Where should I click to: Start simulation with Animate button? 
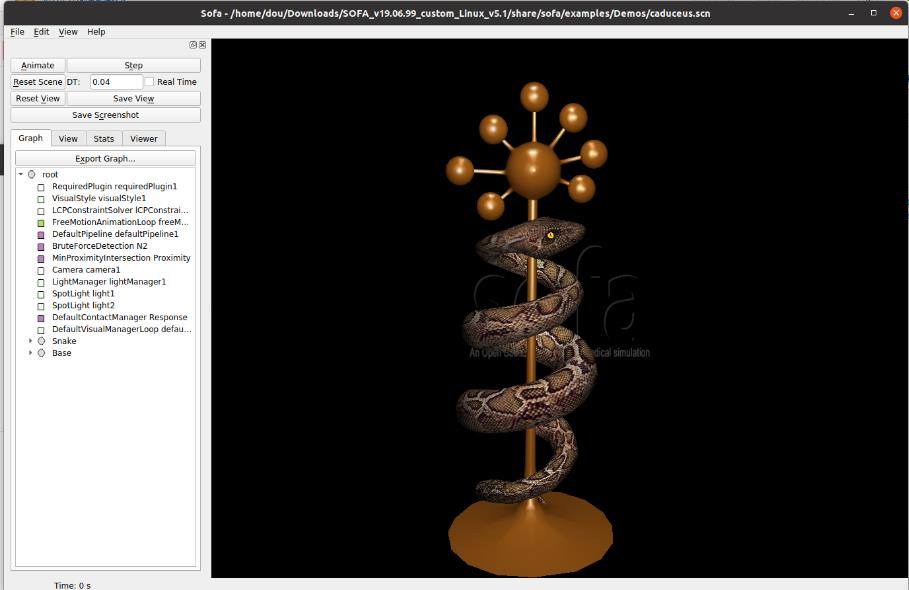(38, 65)
